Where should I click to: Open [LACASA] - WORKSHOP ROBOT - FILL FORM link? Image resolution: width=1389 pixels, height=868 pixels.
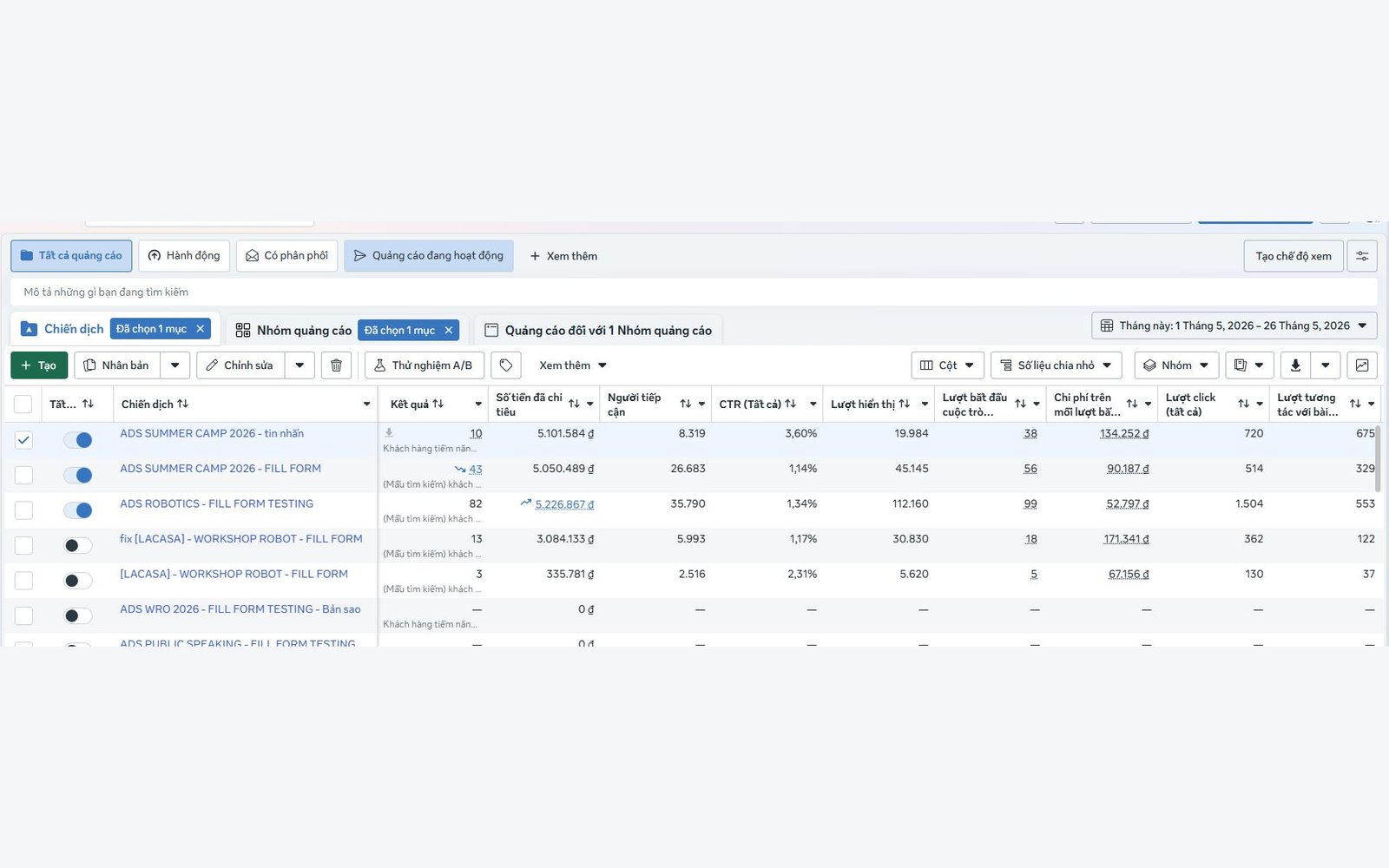click(234, 574)
